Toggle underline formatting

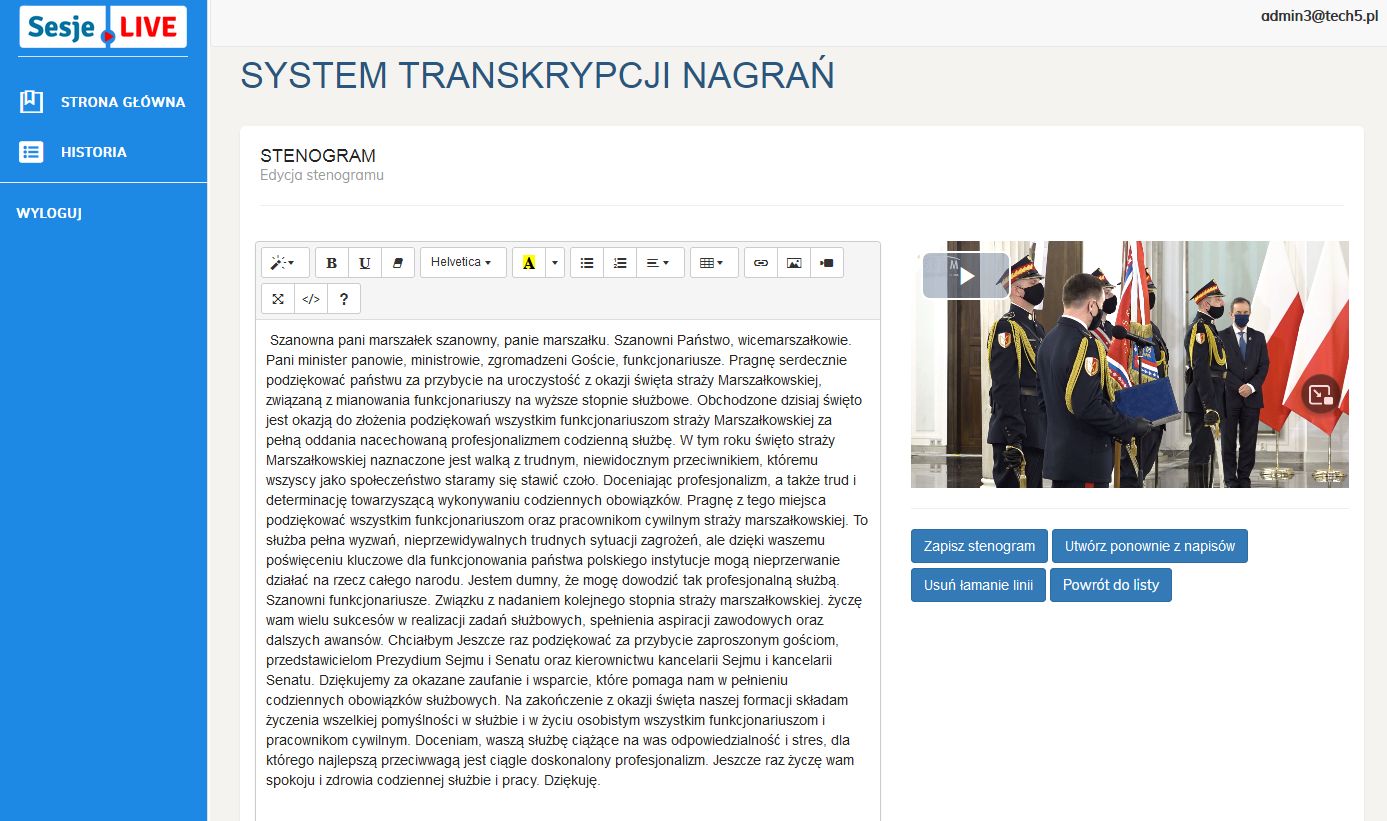pyautogui.click(x=365, y=263)
